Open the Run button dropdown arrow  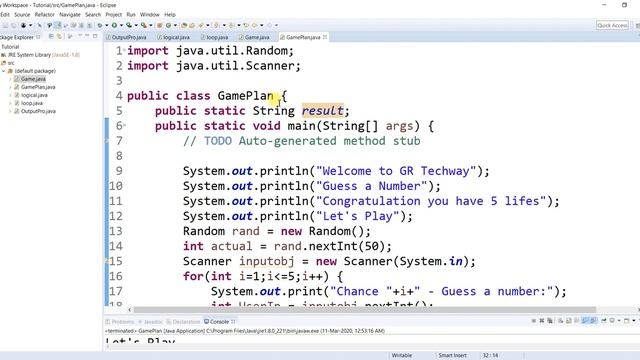point(121,25)
